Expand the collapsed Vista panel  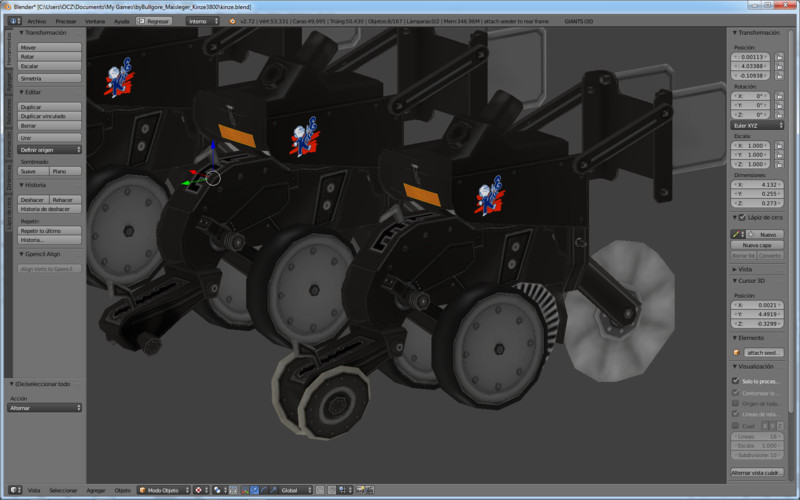click(x=744, y=269)
